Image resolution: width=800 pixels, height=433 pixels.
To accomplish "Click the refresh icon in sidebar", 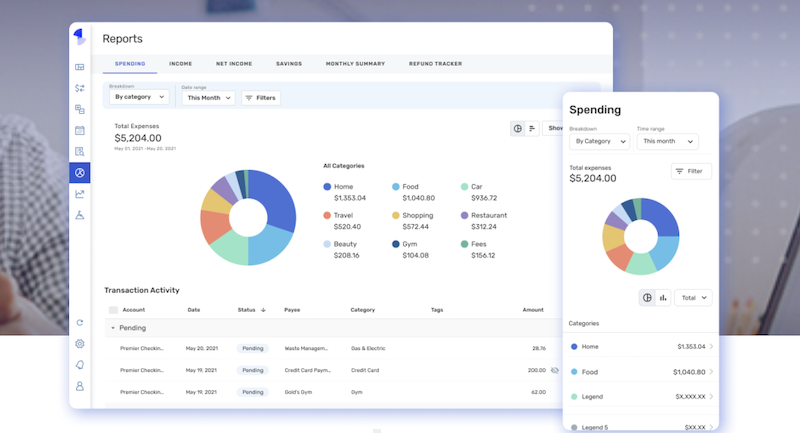I will tap(80, 323).
